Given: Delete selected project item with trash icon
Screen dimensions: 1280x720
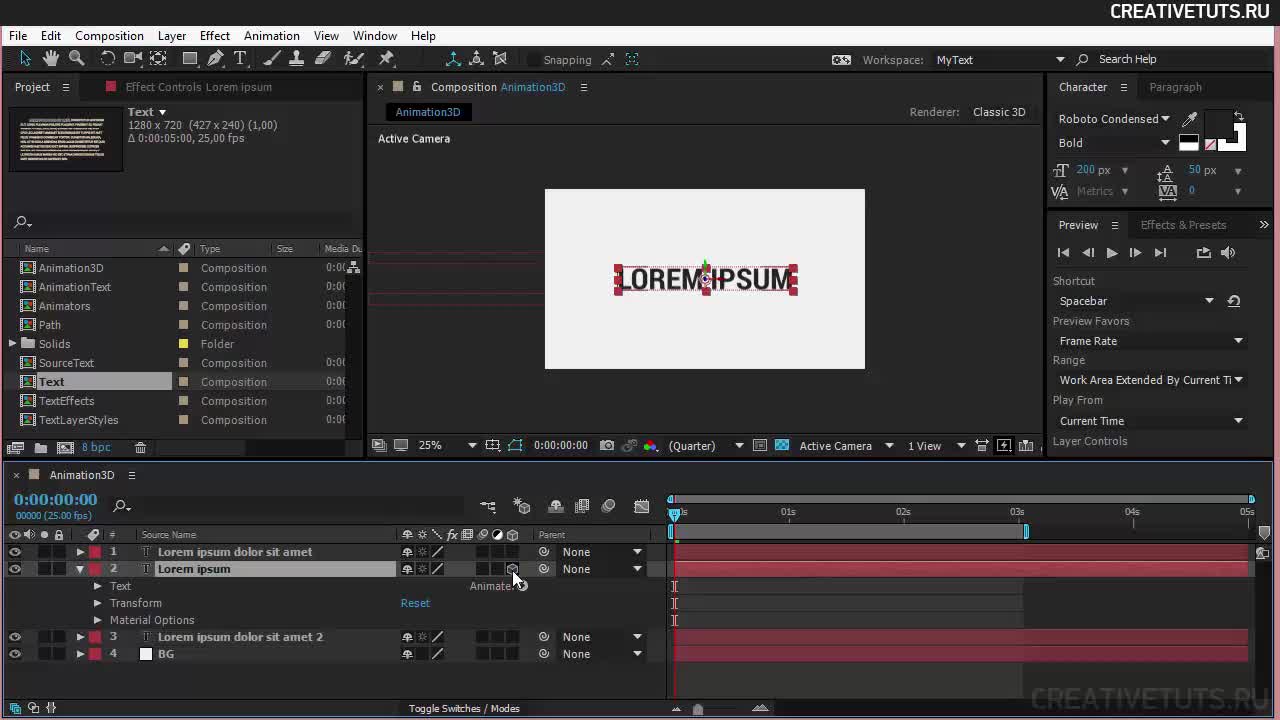Looking at the screenshot, I should point(140,447).
